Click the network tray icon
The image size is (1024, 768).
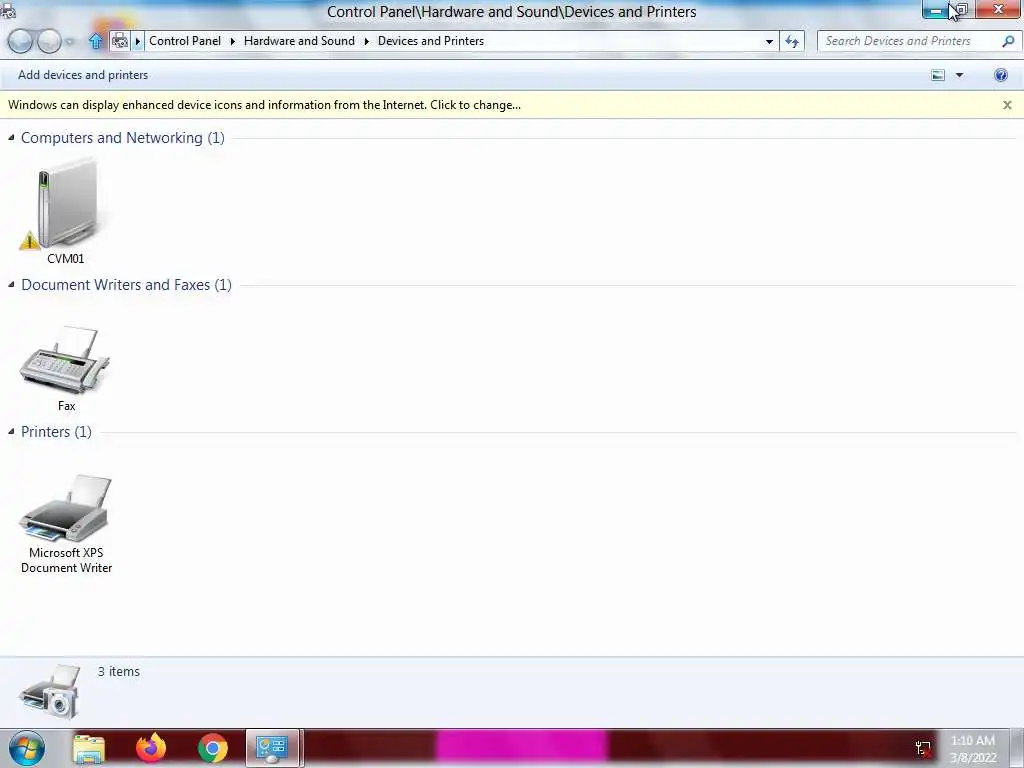tap(923, 748)
